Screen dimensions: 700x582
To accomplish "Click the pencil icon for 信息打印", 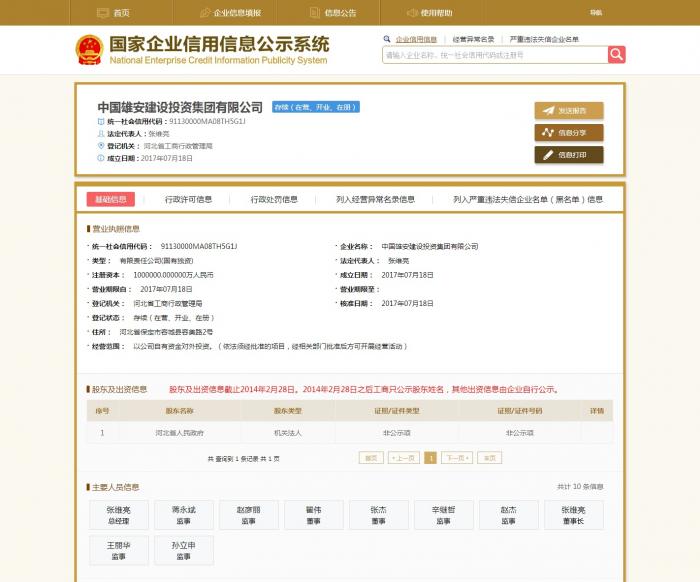I will (548, 155).
